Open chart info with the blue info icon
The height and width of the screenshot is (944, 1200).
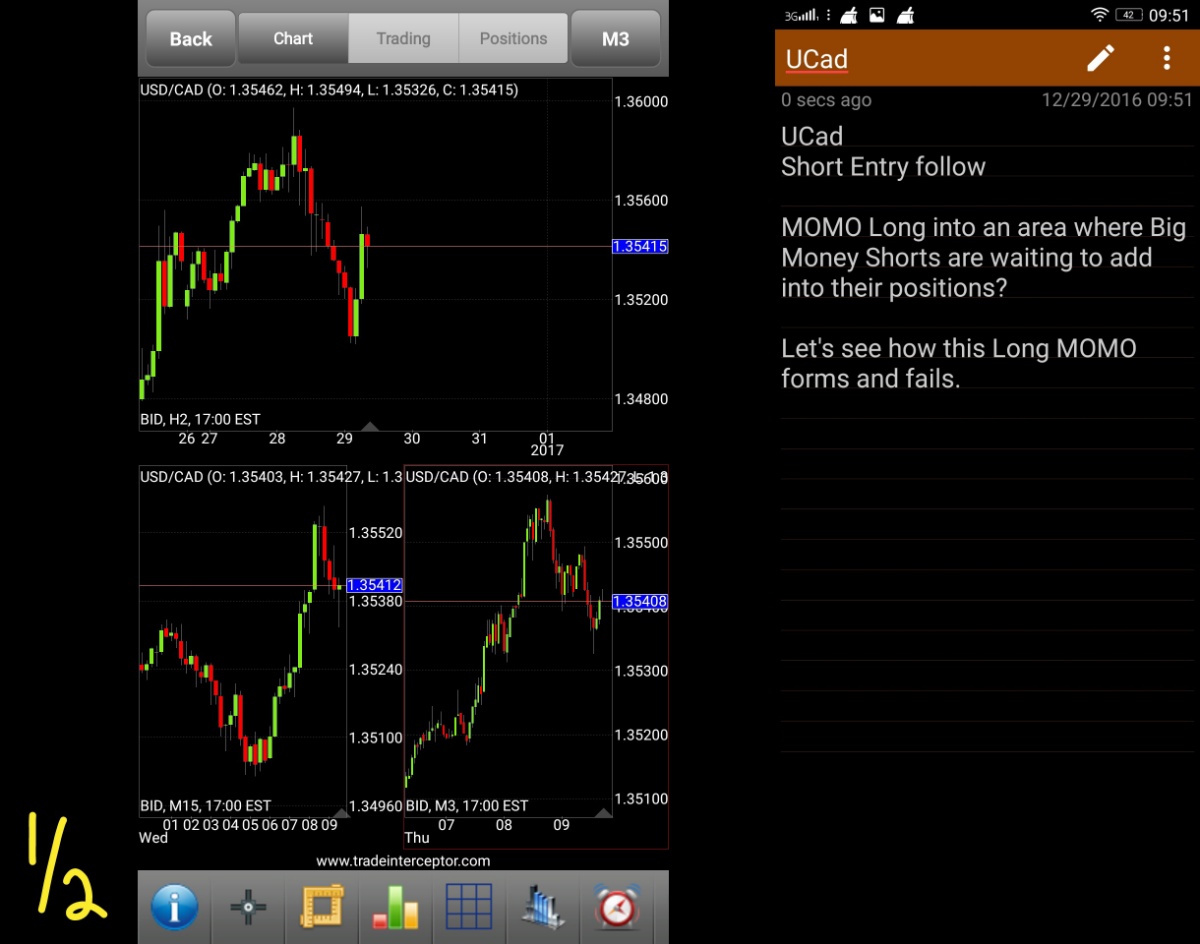coord(174,907)
